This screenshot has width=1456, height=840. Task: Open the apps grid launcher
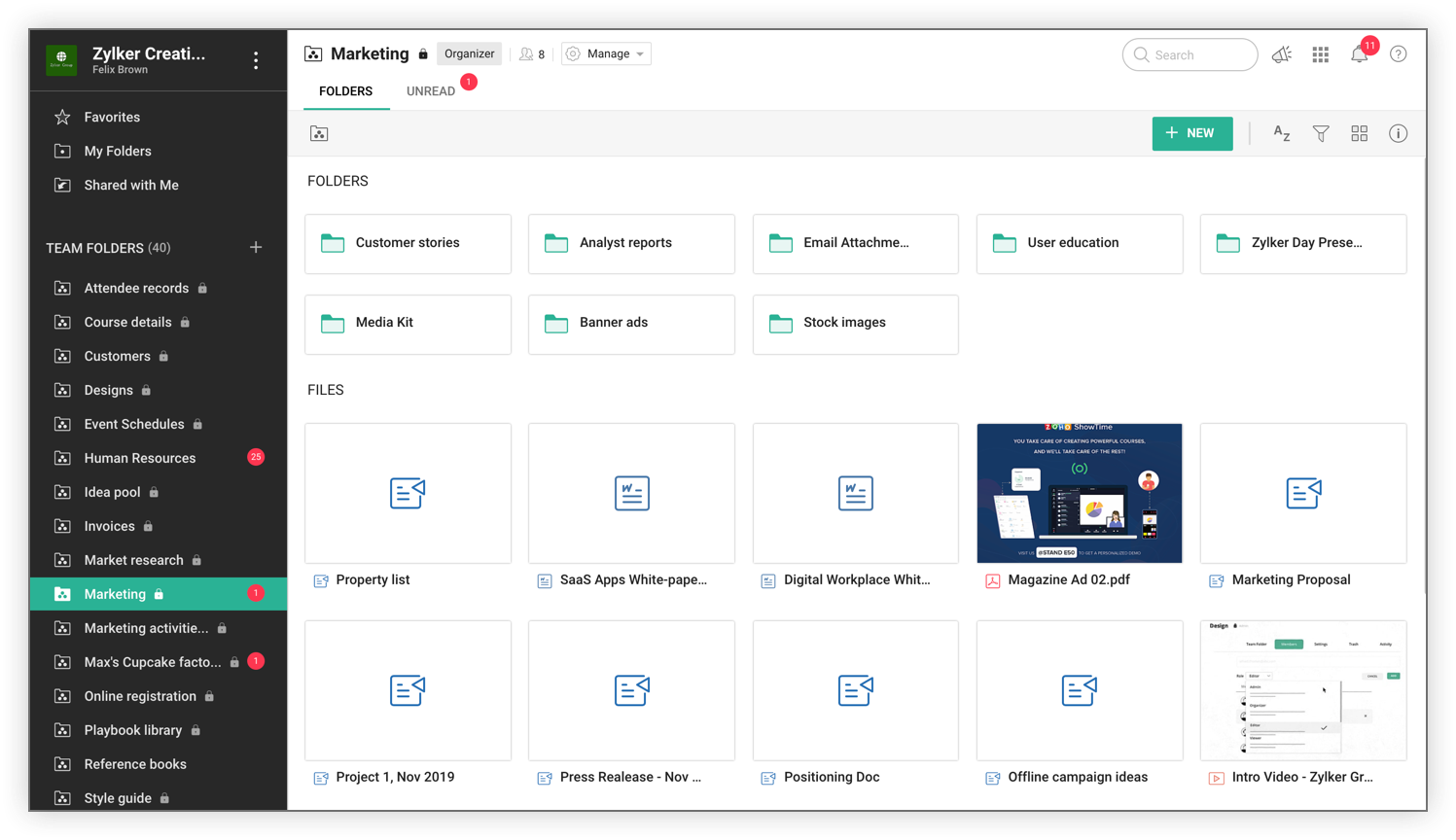click(1320, 55)
